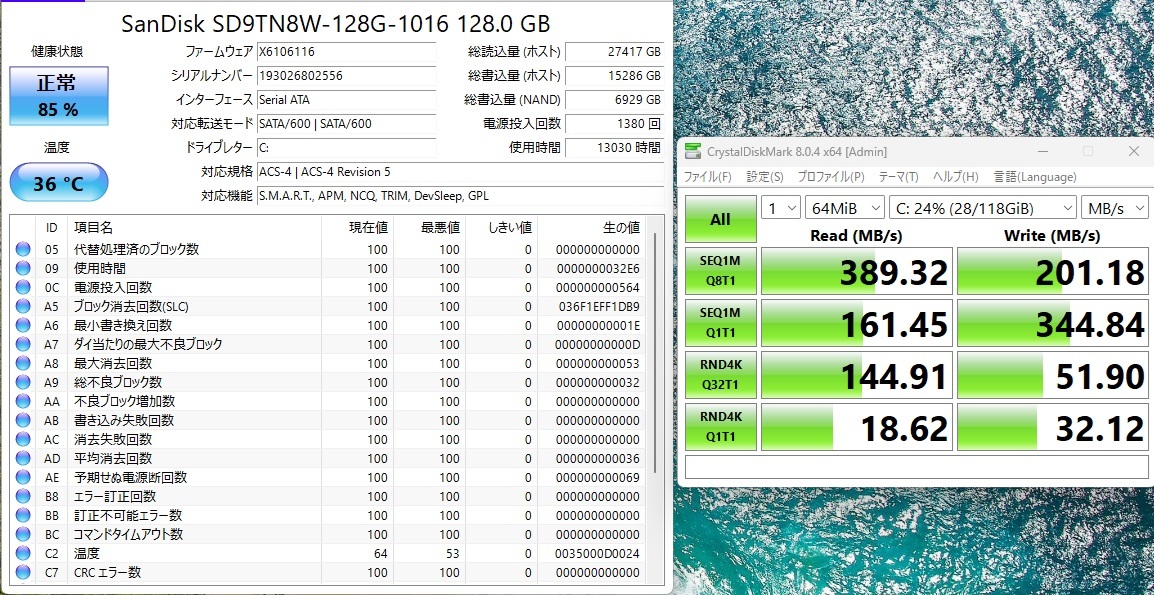Run the RND4K Q32T1 test
The width and height of the screenshot is (1154, 595).
[x=721, y=375]
